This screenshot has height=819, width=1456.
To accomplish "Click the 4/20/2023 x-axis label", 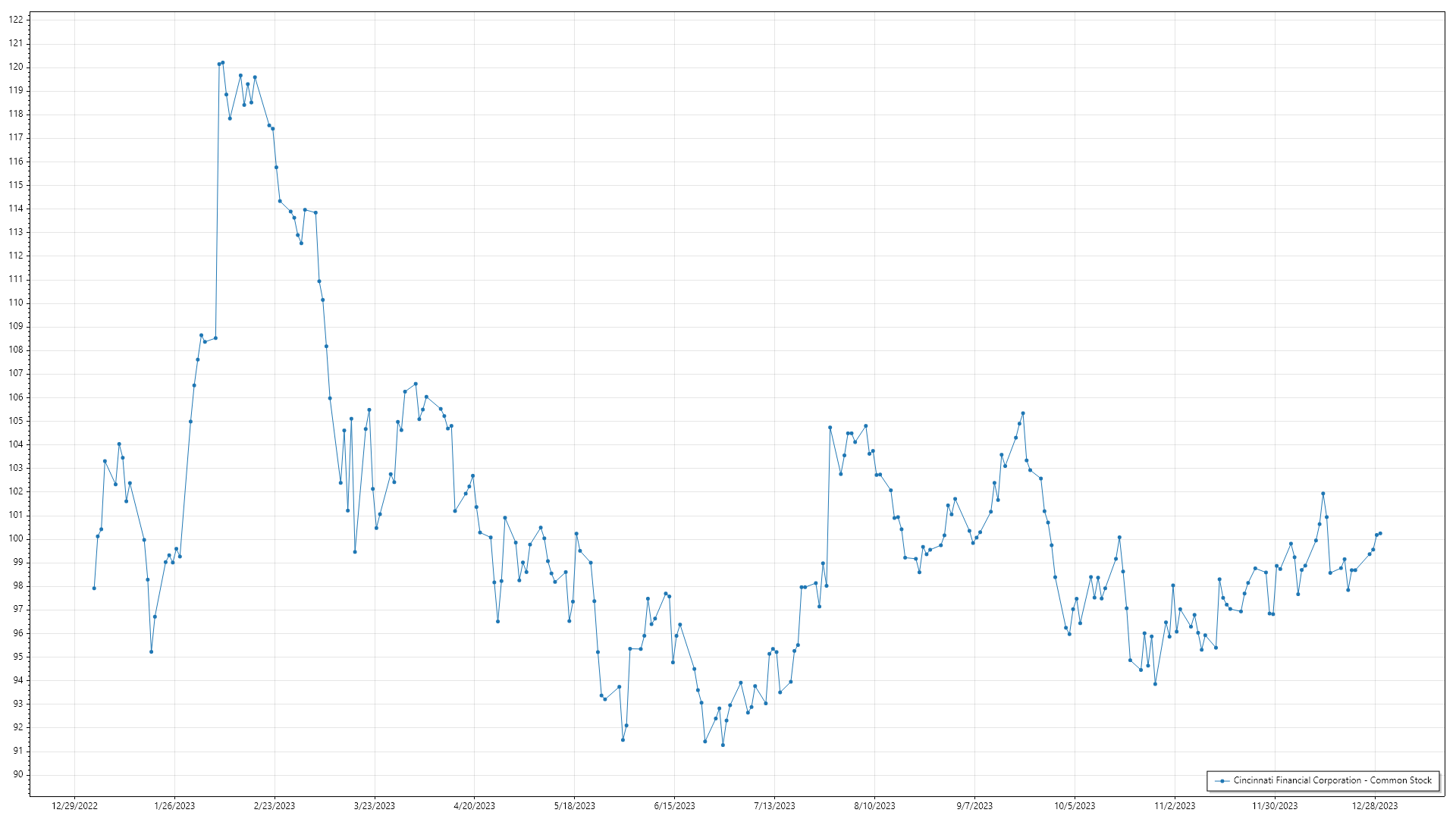I will pyautogui.click(x=475, y=806).
